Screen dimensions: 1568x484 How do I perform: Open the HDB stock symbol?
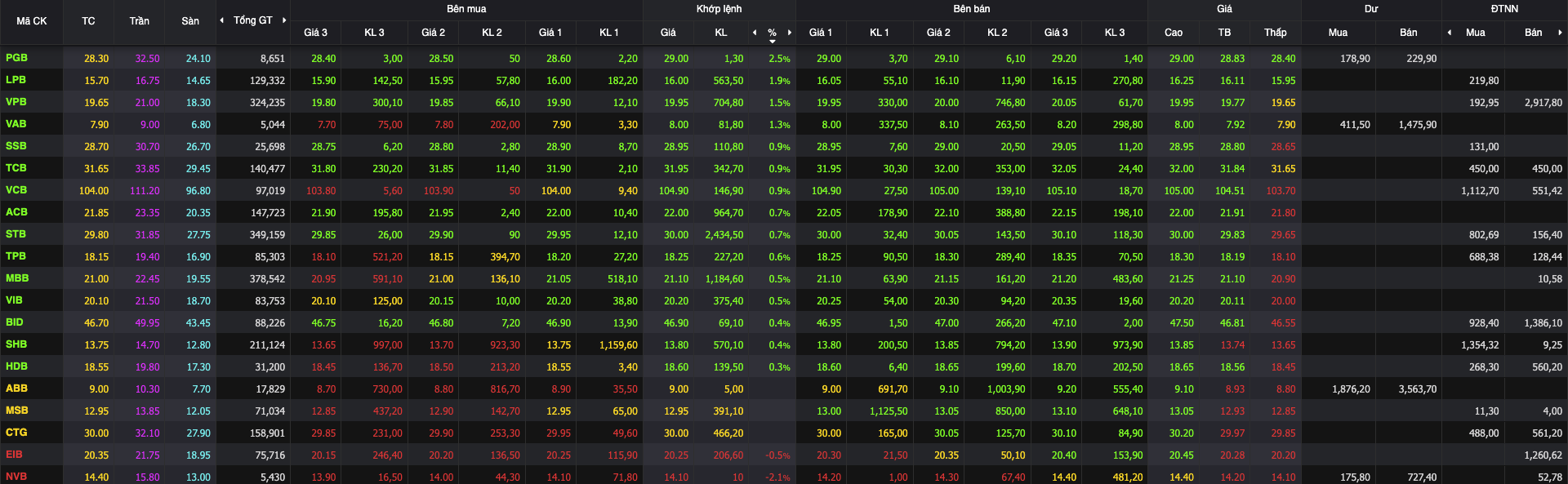[16, 366]
